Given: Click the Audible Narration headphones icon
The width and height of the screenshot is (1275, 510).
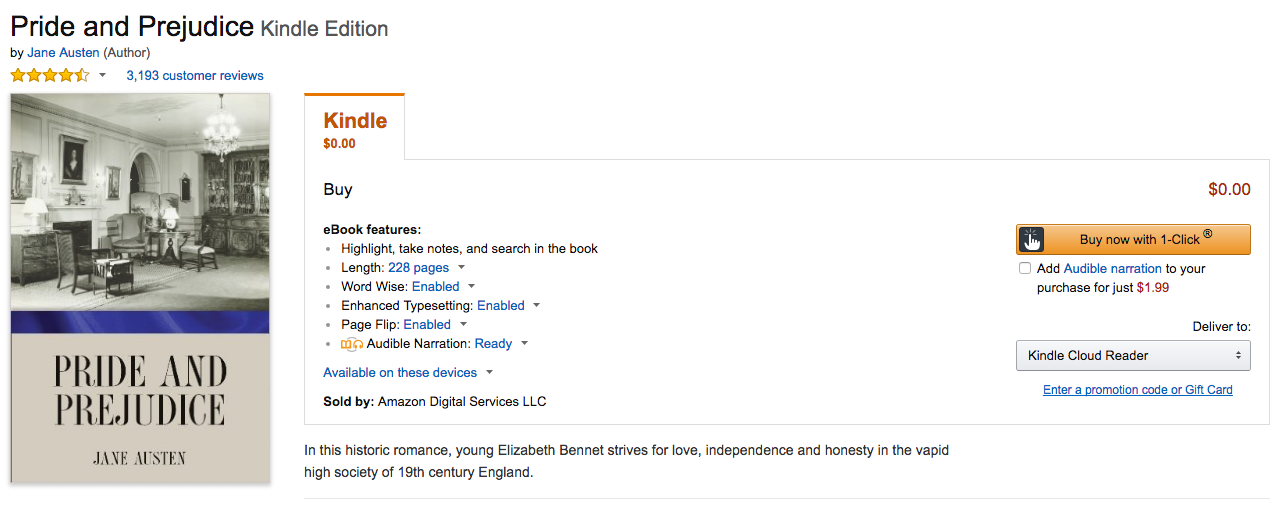Looking at the screenshot, I should pos(351,344).
